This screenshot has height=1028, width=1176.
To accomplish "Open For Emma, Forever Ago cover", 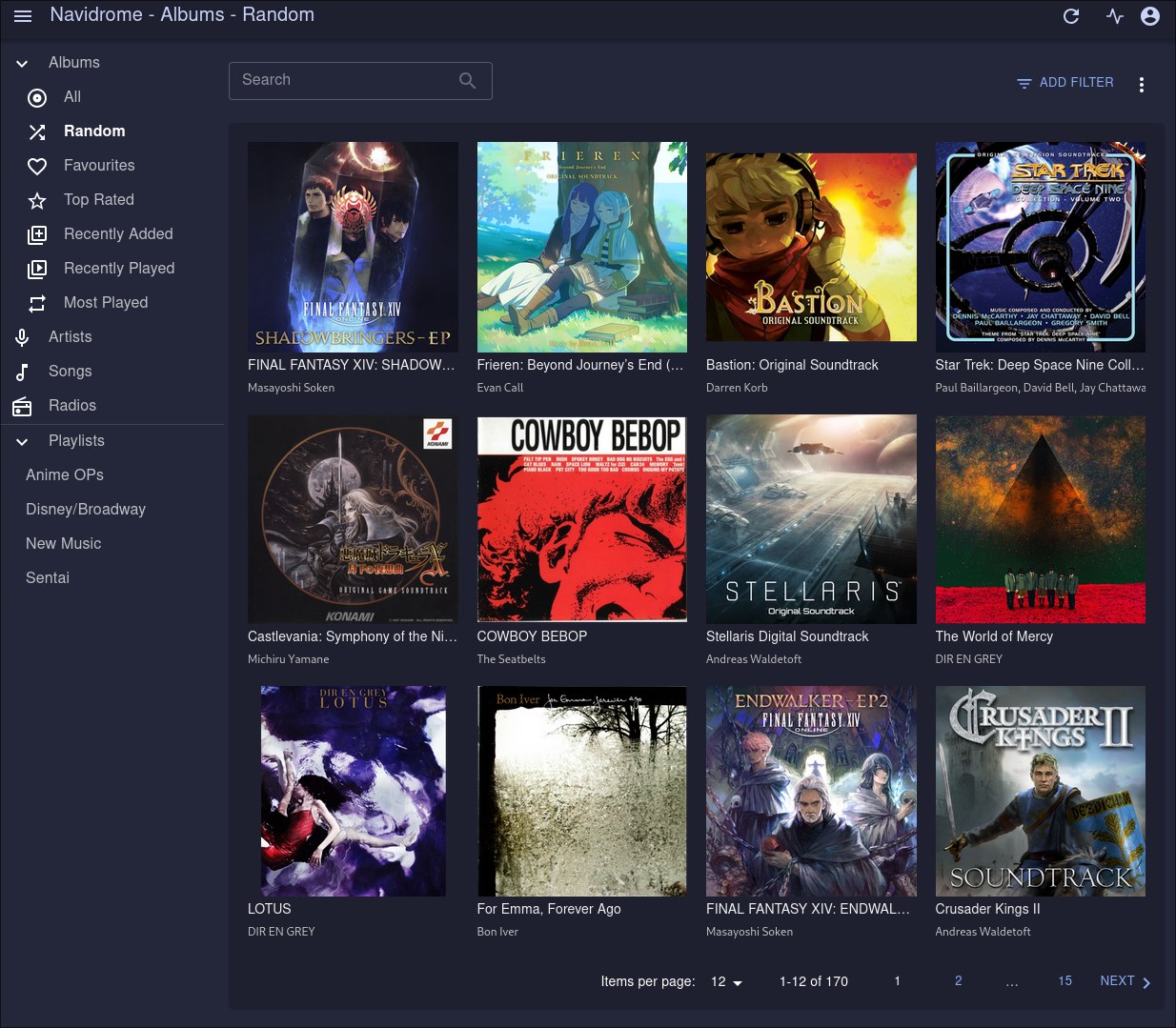I will (x=582, y=792).
